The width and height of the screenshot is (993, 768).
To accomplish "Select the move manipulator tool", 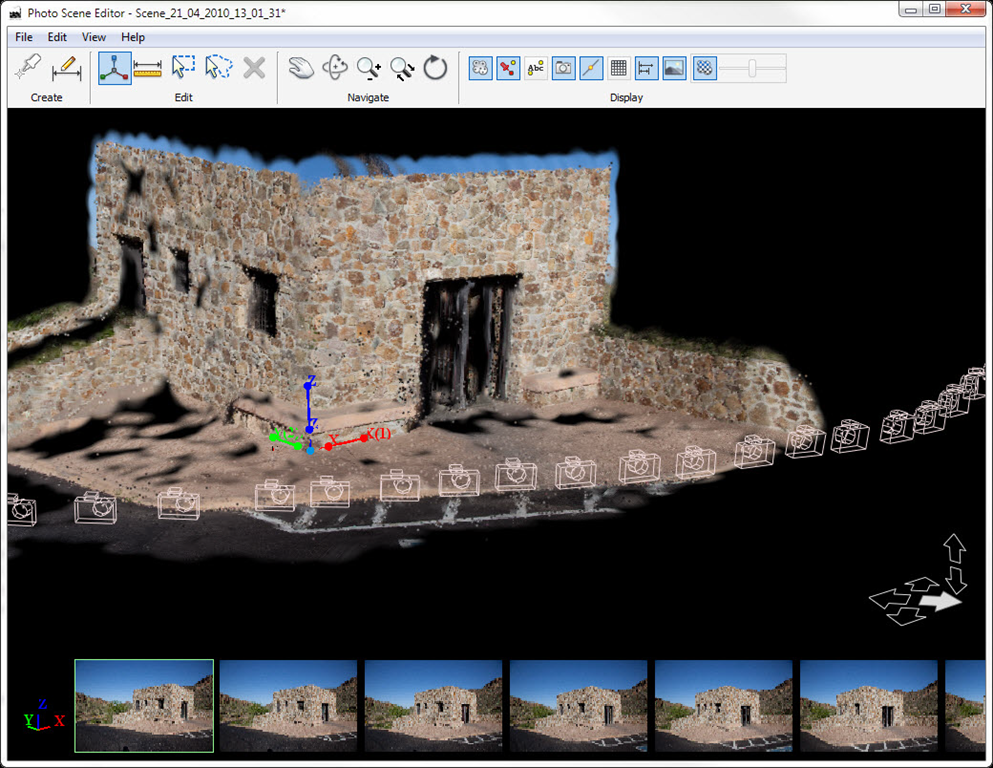I will click(x=114, y=67).
